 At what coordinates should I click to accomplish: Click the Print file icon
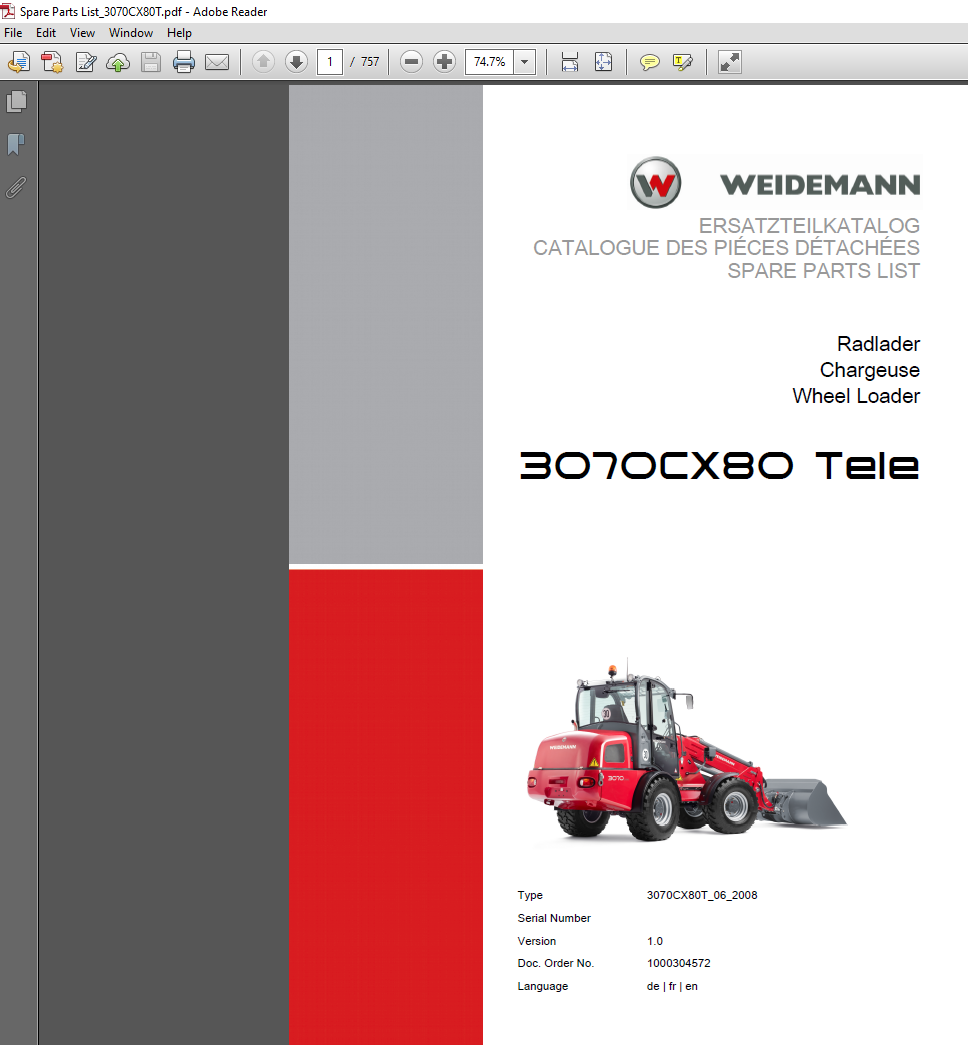pyautogui.click(x=183, y=62)
